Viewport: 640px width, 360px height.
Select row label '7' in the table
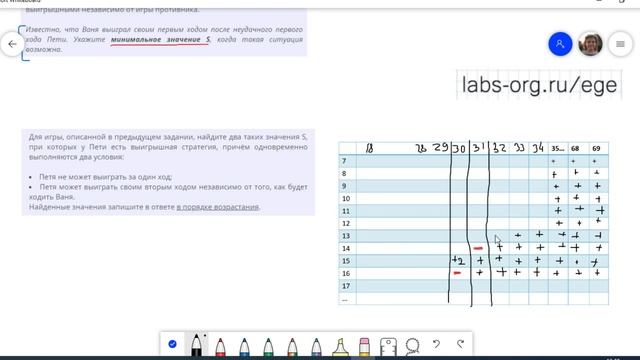point(344,161)
